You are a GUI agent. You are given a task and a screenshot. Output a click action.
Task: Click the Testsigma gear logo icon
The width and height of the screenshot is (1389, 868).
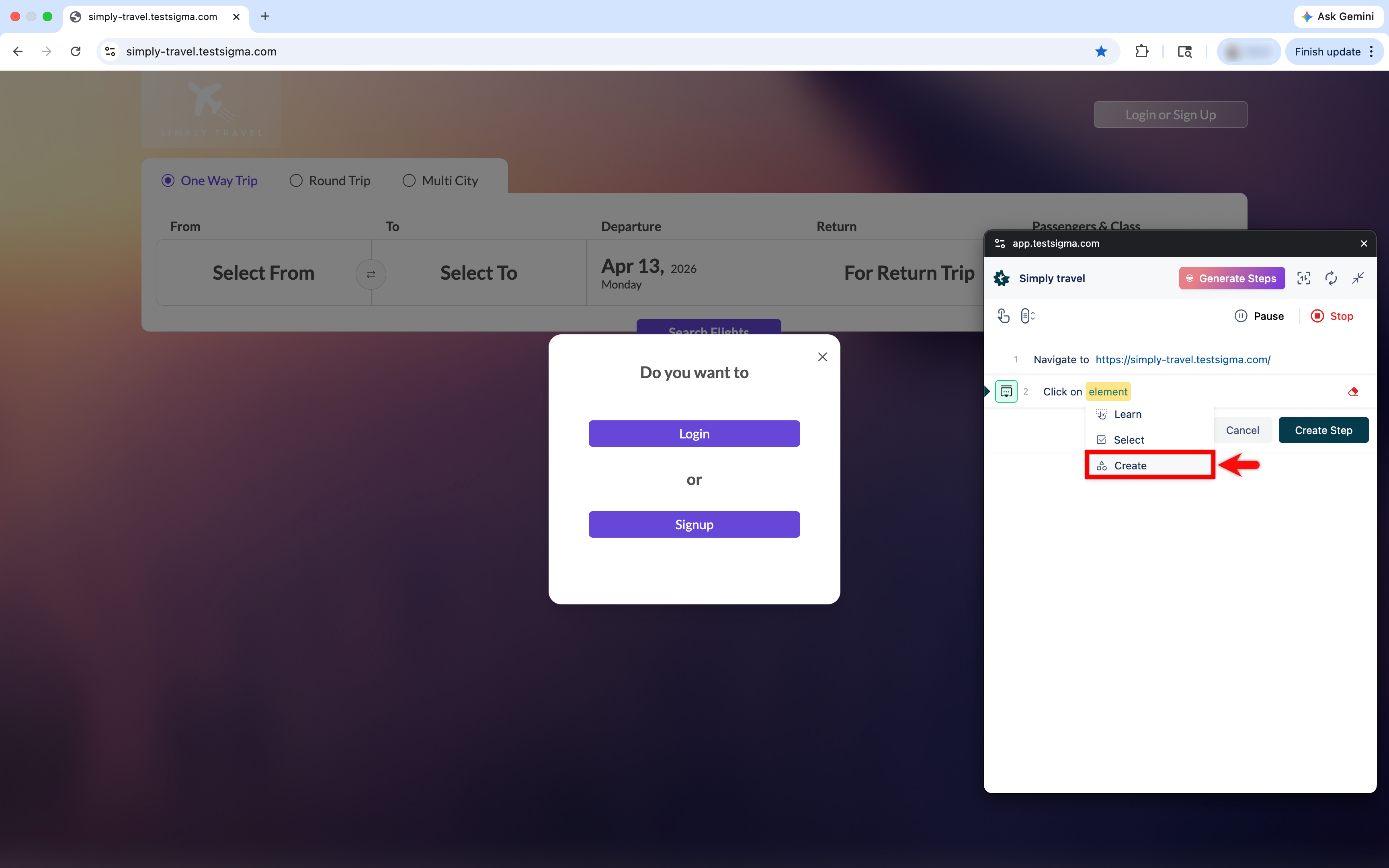point(1002,278)
